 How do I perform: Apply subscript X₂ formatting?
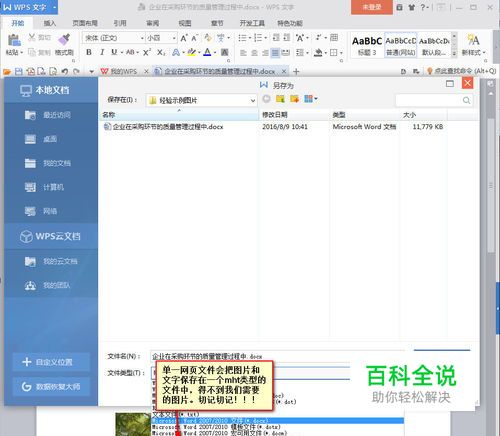(161, 52)
